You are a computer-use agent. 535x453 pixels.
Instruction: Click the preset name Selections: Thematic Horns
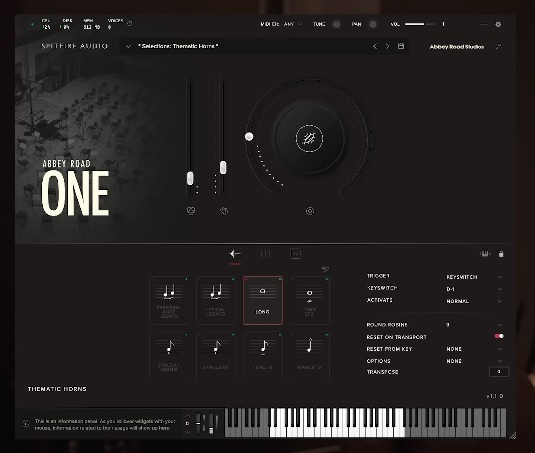point(178,46)
